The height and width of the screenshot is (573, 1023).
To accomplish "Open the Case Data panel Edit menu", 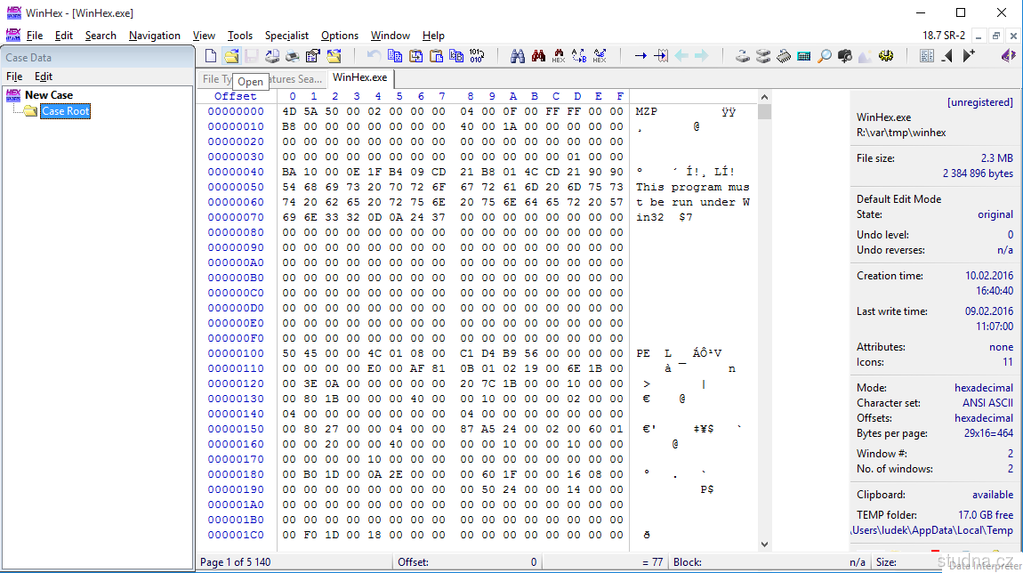I will pyautogui.click(x=43, y=76).
